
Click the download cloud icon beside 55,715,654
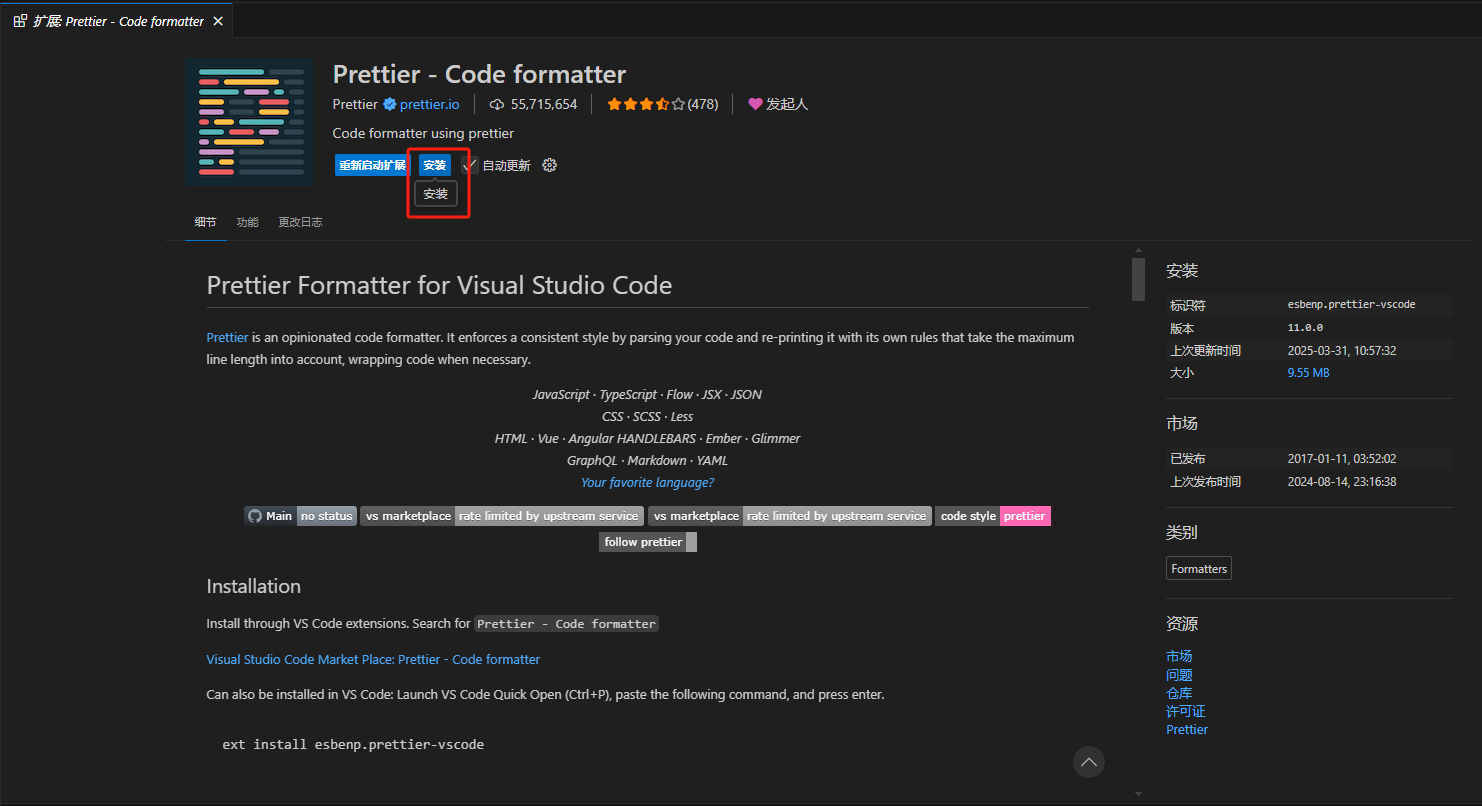point(497,104)
